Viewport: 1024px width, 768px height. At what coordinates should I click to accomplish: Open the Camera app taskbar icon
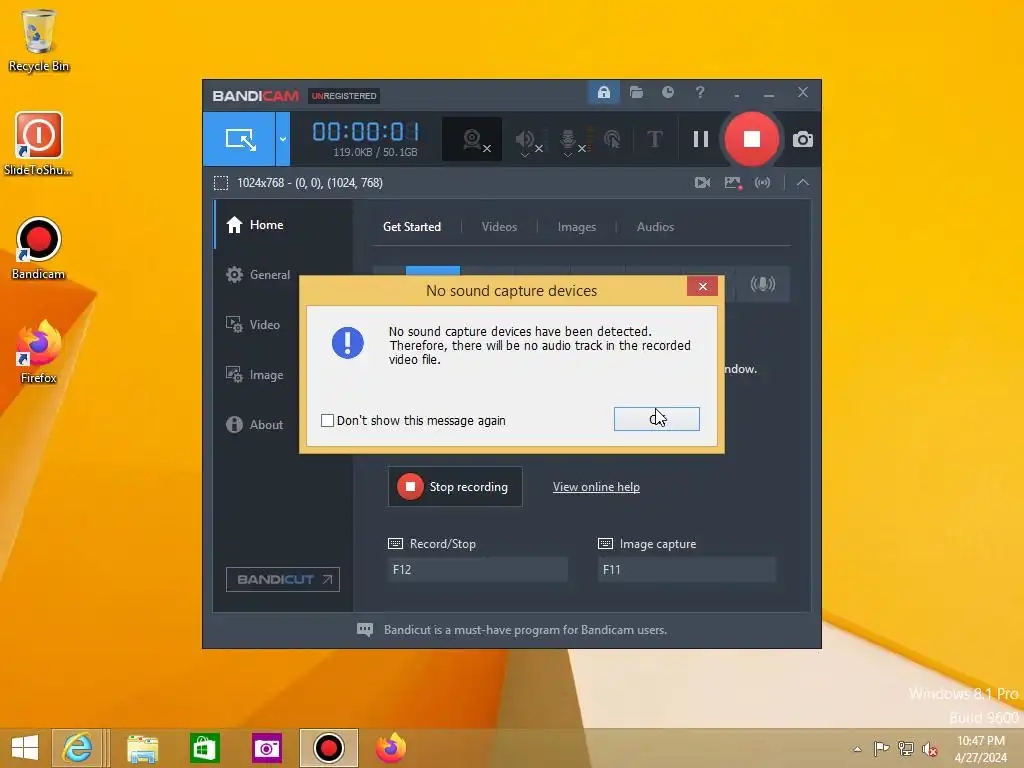coord(266,748)
